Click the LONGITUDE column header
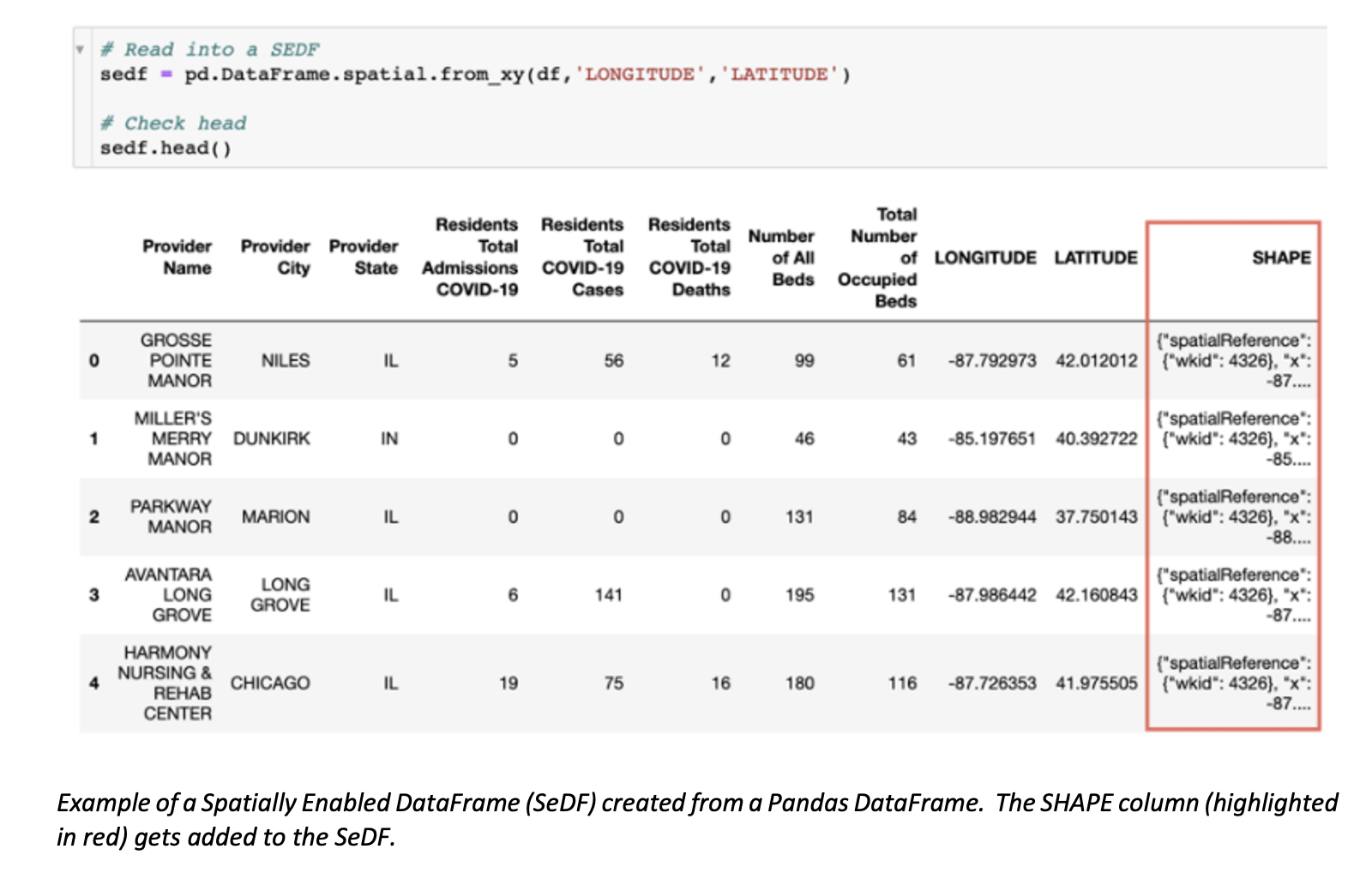This screenshot has height=873, width=1372. click(984, 258)
